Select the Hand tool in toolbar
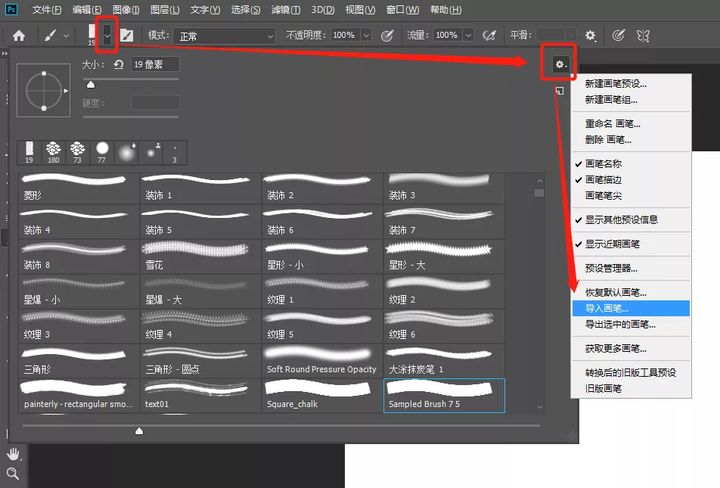Image resolution: width=720 pixels, height=488 pixels. 13,454
